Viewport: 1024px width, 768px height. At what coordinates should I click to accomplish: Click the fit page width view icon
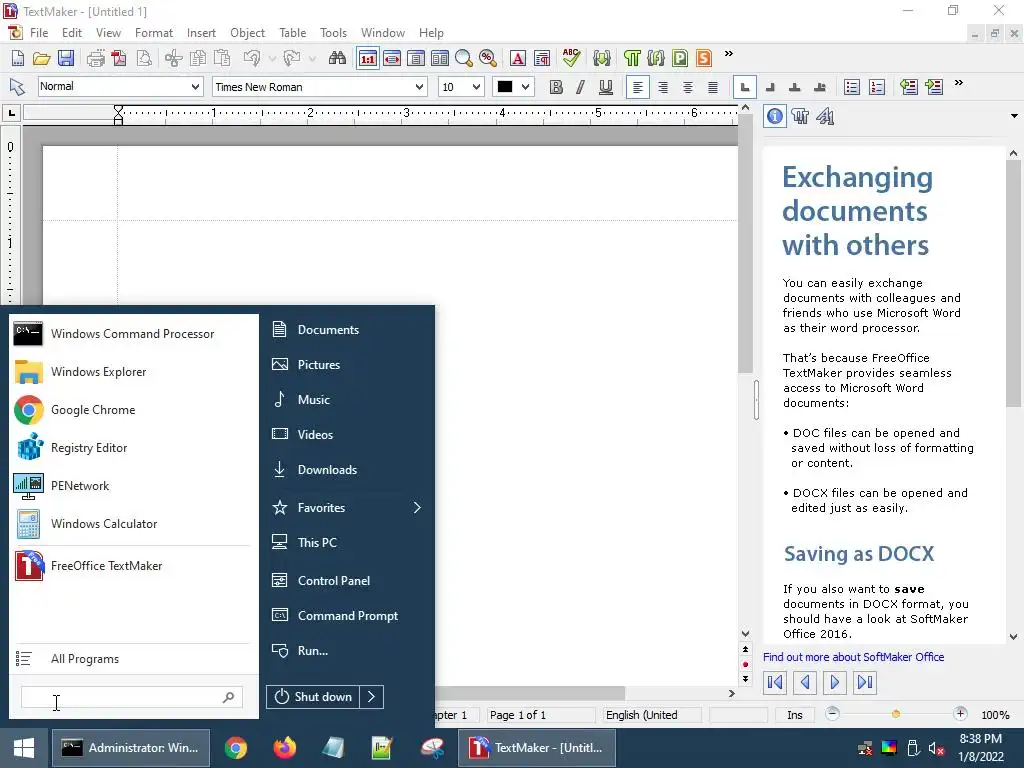tap(392, 58)
